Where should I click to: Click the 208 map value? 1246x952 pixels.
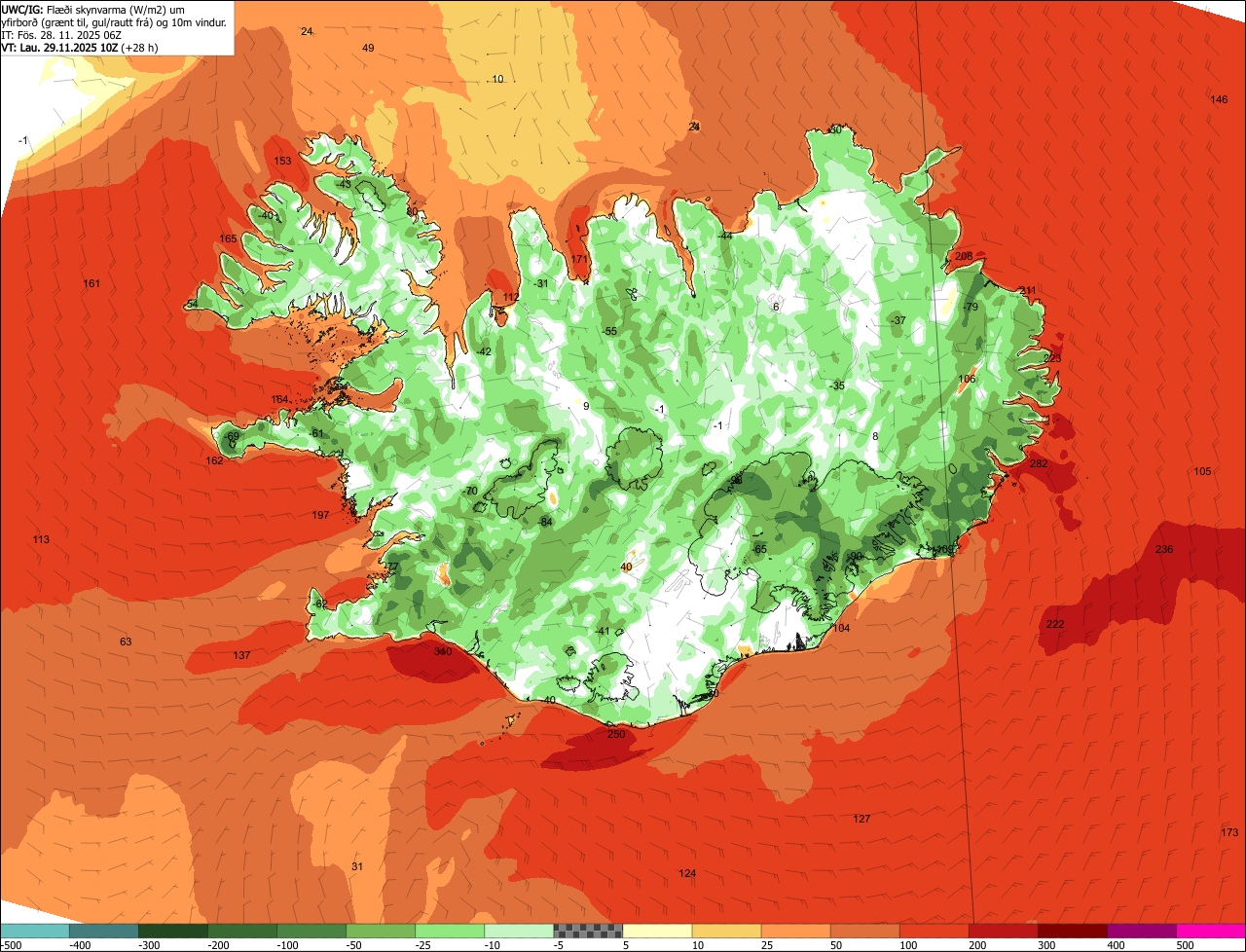pyautogui.click(x=964, y=256)
